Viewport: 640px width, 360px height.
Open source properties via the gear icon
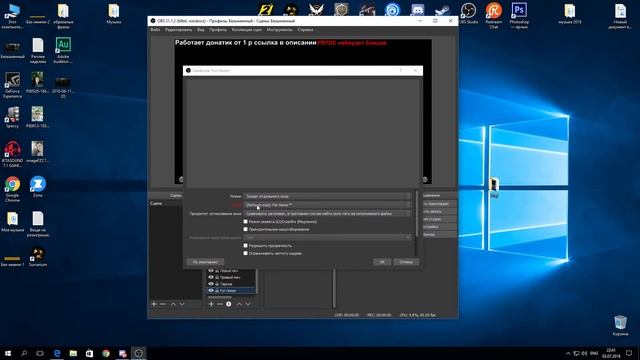229,304
